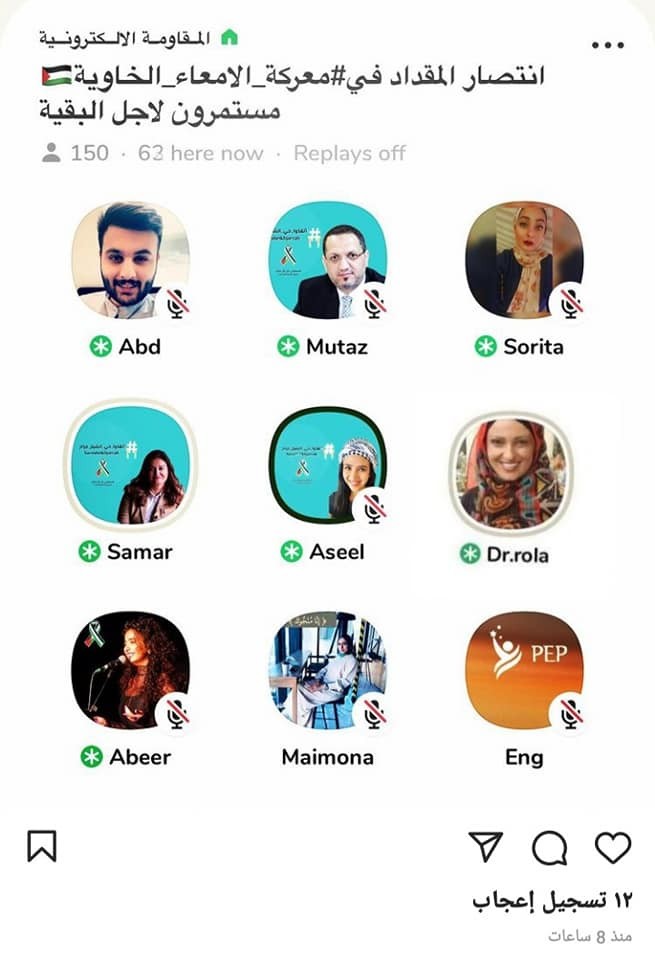Click the Aseel name label

(x=337, y=552)
